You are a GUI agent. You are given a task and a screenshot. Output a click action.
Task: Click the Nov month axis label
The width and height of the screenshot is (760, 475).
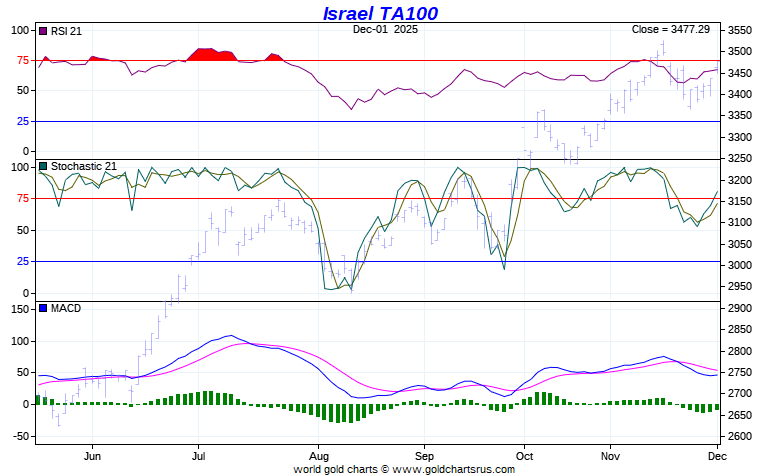click(610, 456)
